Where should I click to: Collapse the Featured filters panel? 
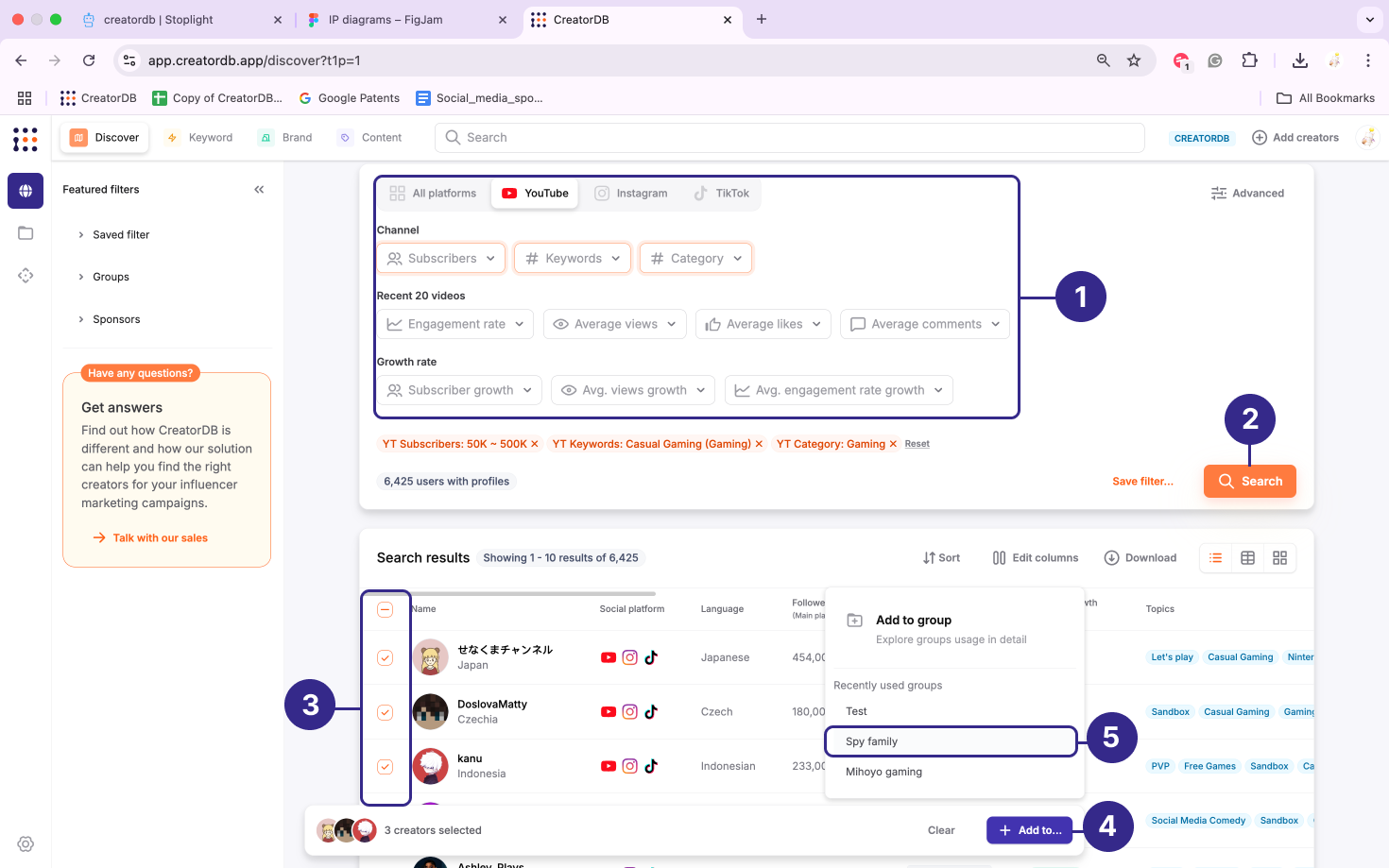259,190
